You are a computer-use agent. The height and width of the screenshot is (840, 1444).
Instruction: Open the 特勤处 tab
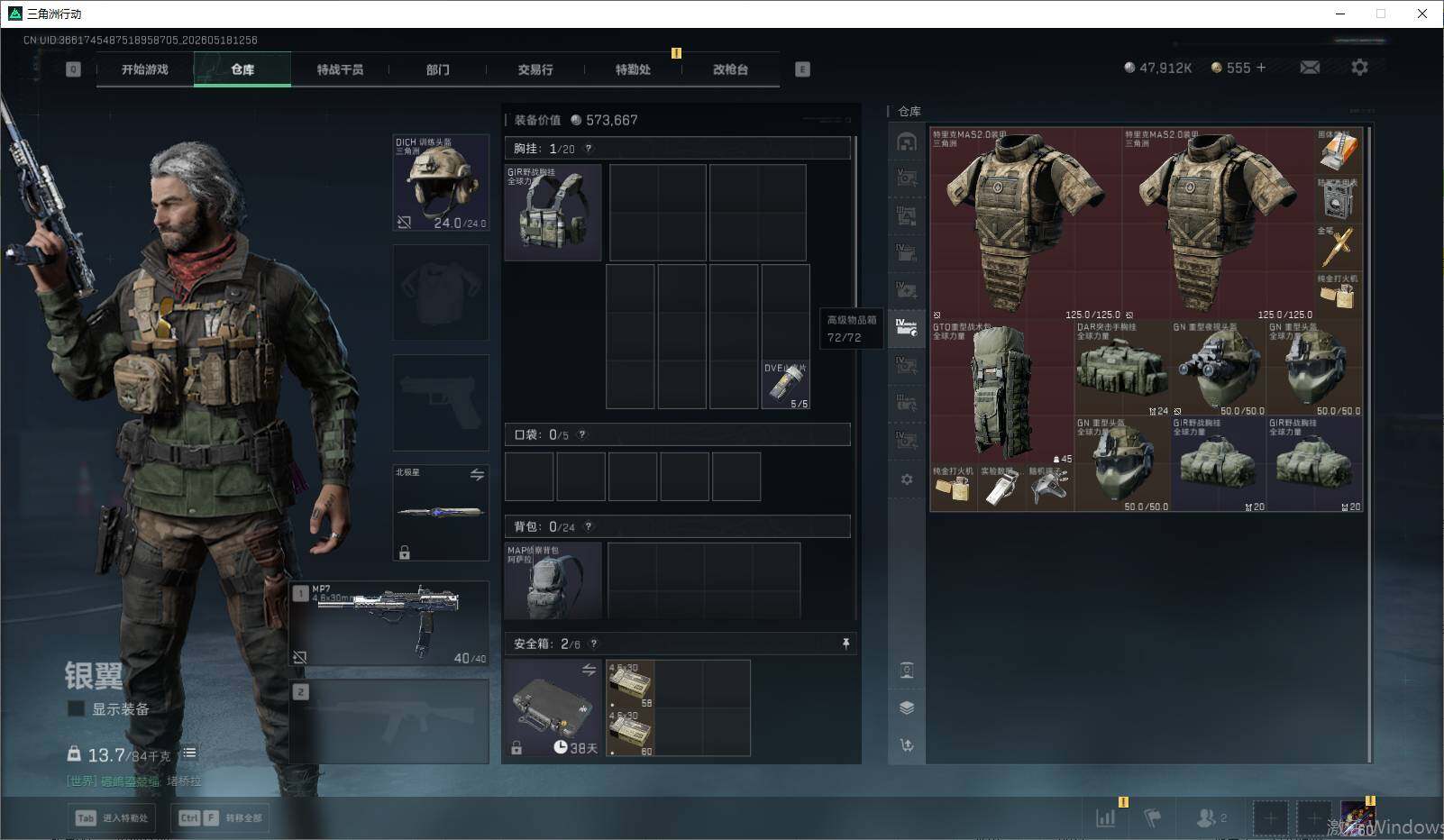coord(633,69)
